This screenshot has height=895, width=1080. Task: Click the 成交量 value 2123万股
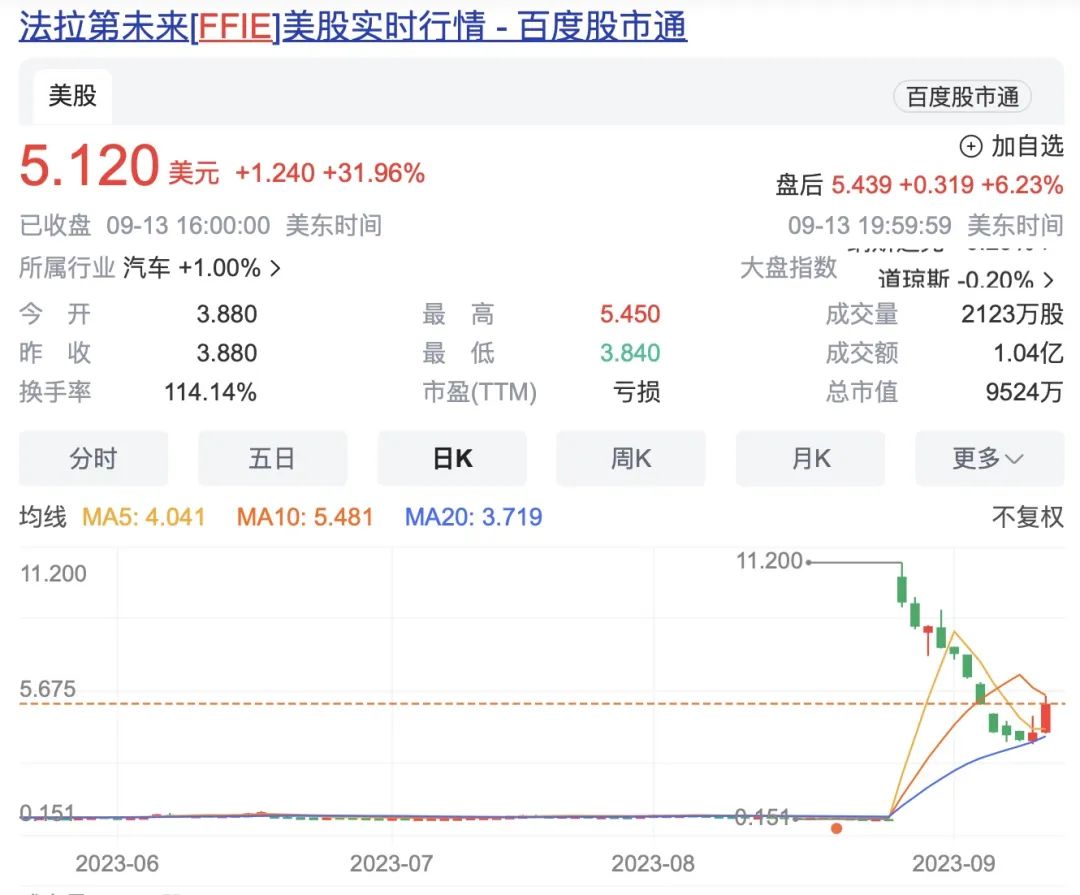1012,314
